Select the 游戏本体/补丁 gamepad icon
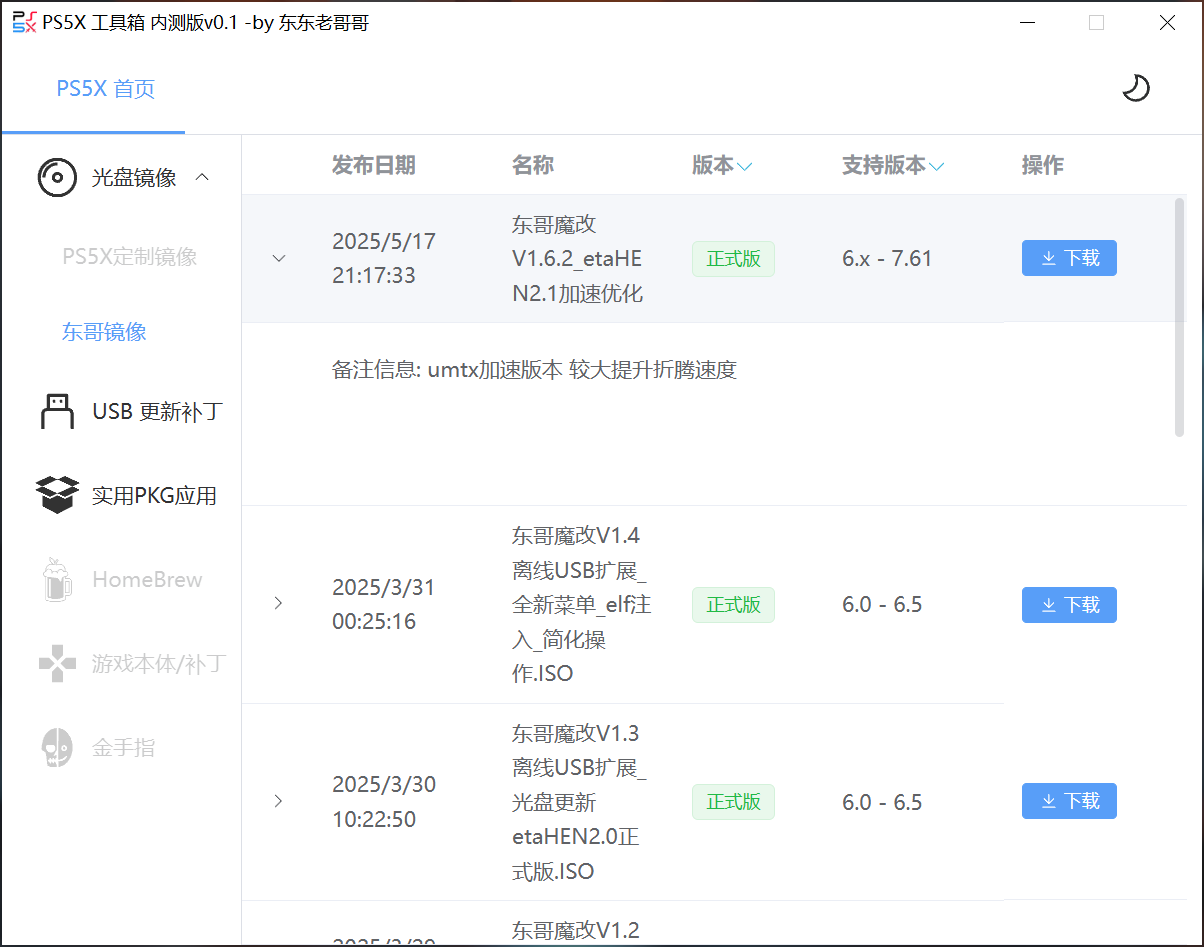This screenshot has height=947, width=1204. (x=57, y=663)
